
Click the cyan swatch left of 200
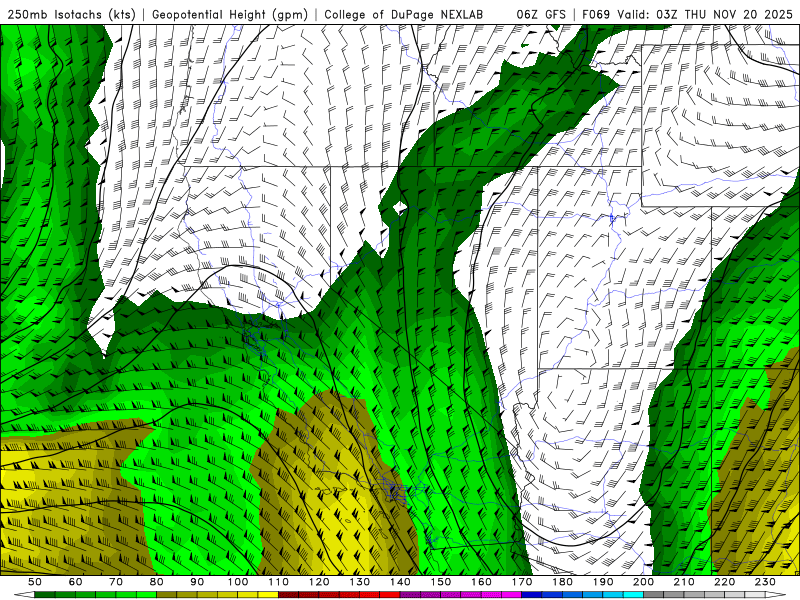point(633,595)
